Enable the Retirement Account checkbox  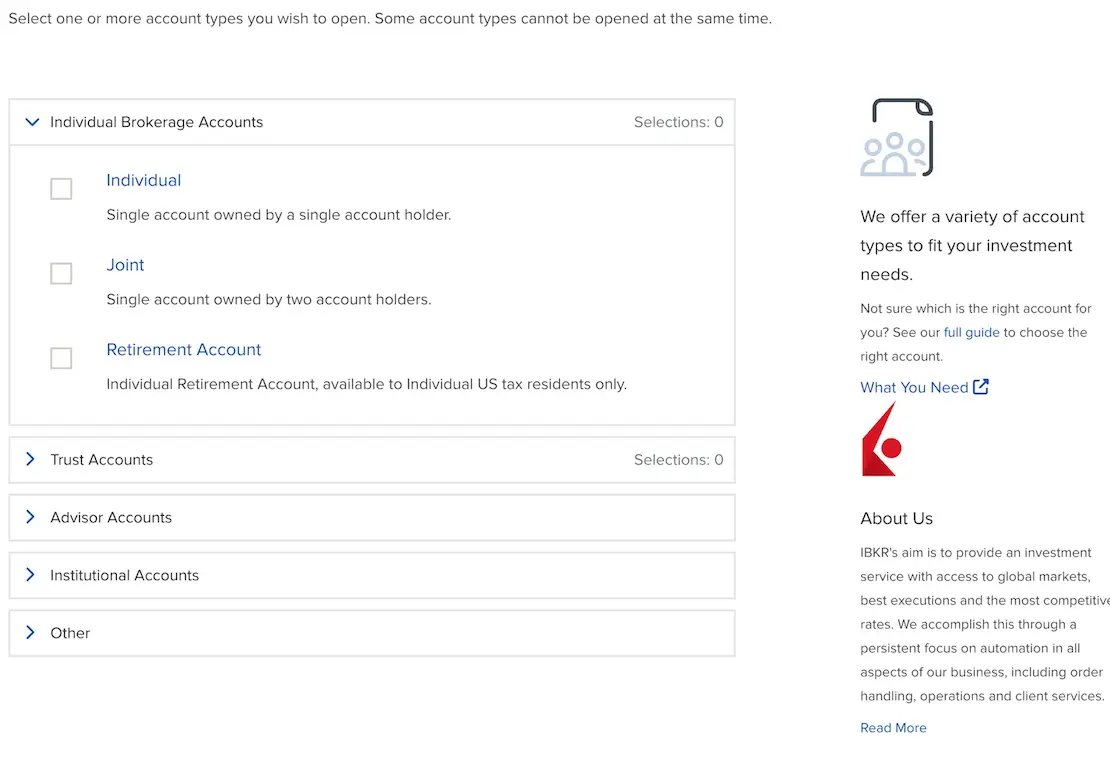[61, 358]
